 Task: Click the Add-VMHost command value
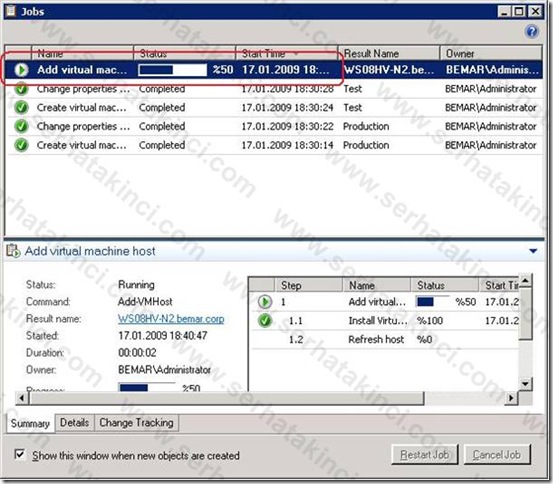coord(145,302)
